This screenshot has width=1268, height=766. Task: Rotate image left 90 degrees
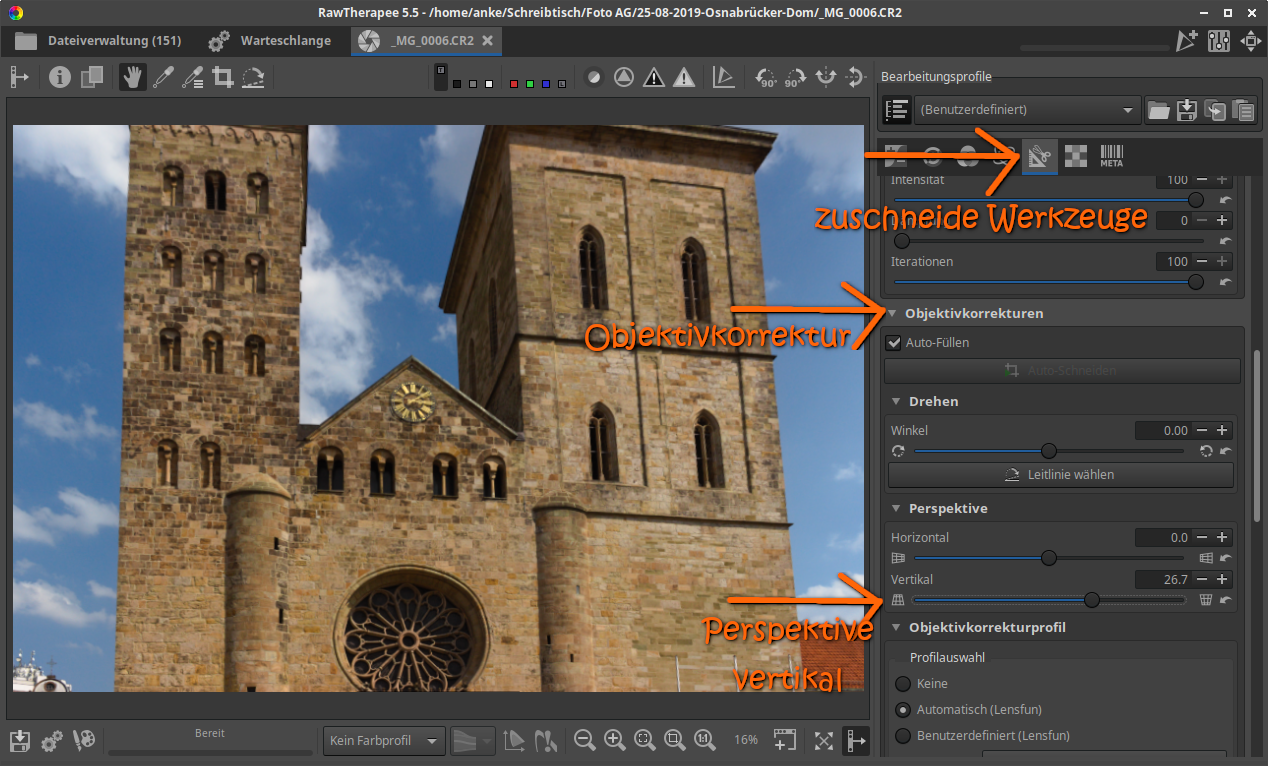coord(766,77)
